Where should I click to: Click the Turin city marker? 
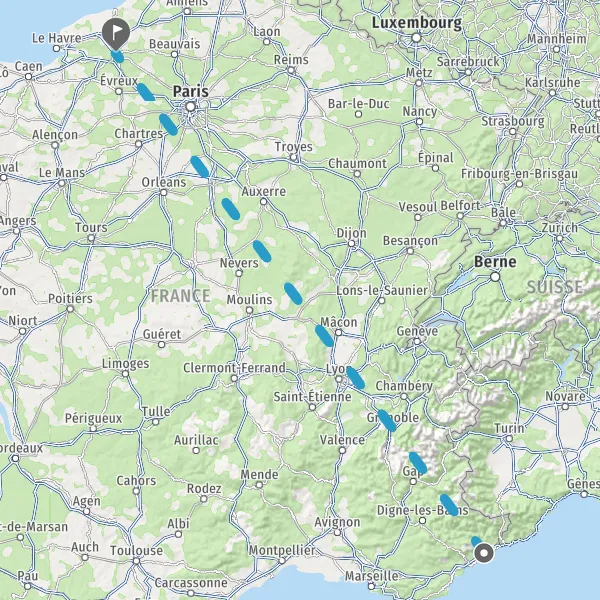(509, 439)
